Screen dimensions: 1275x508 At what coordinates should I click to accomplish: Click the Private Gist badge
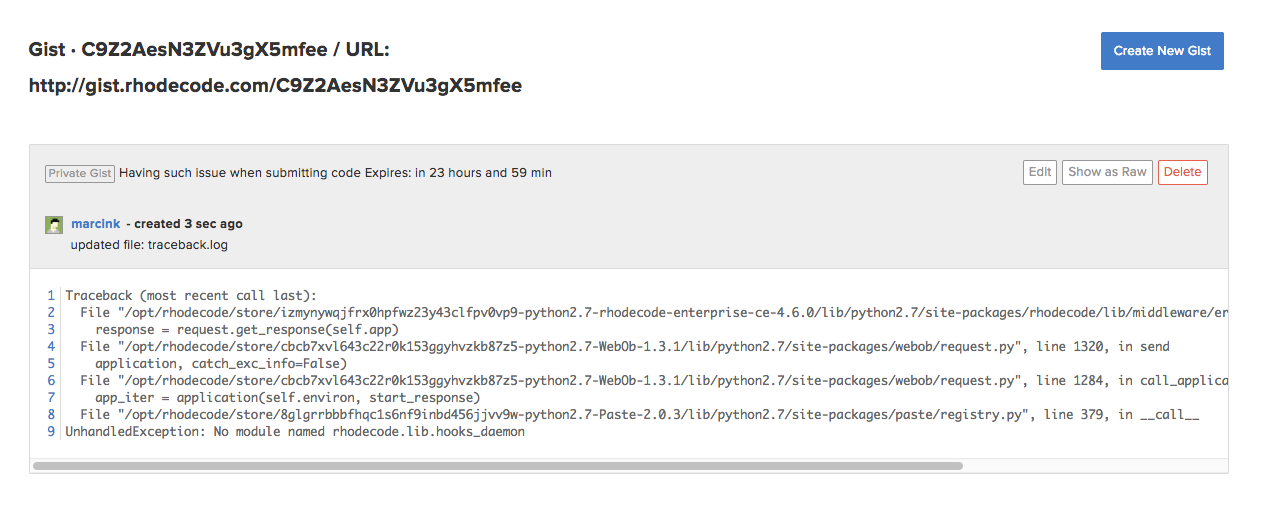(x=80, y=173)
